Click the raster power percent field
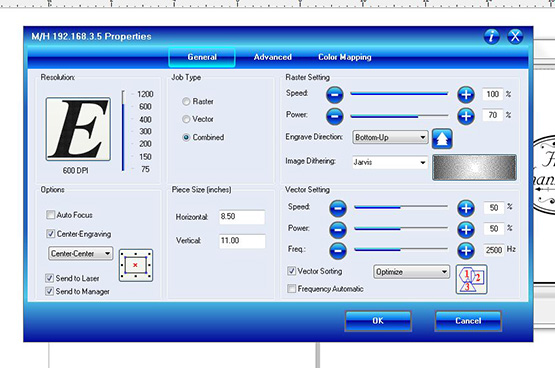Viewport: 555px width, 368px height. (492, 115)
